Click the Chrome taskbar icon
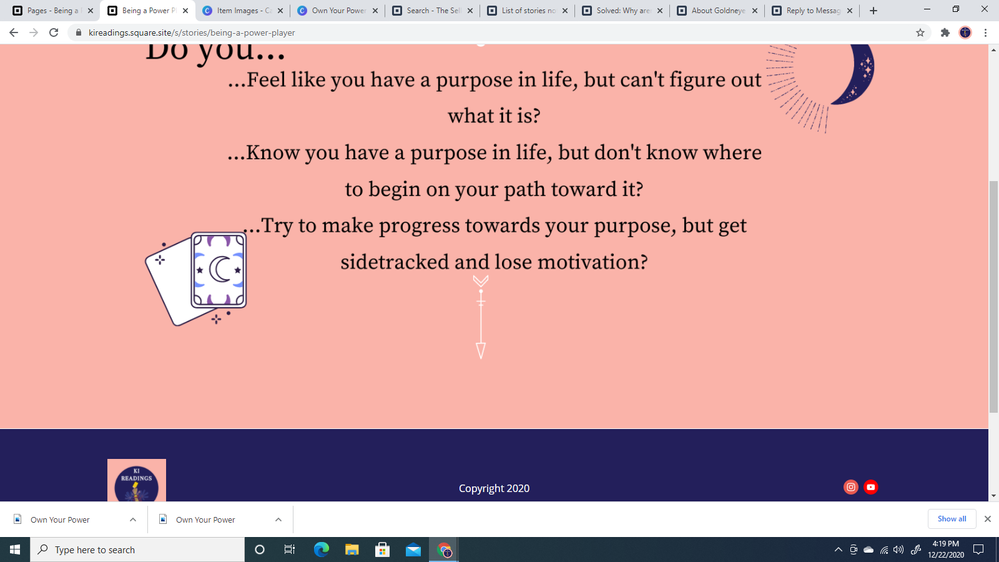The height and width of the screenshot is (562, 999). 444,549
